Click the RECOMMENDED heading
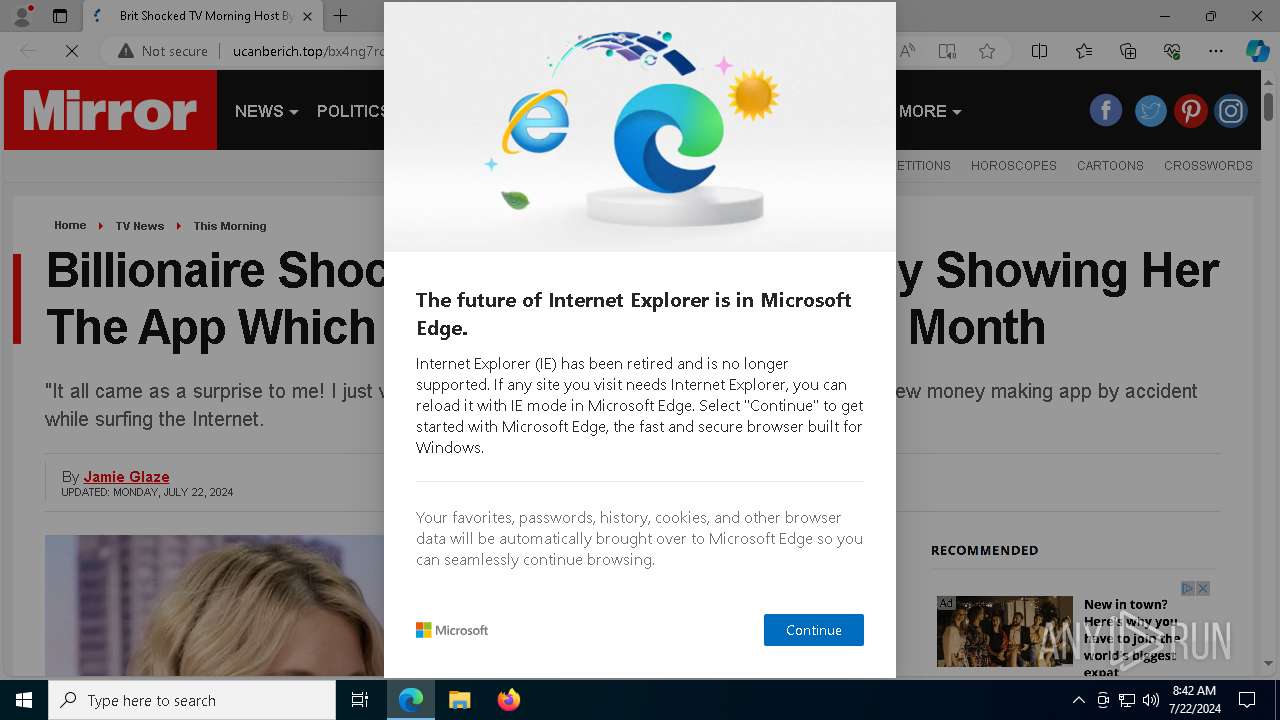 click(984, 550)
